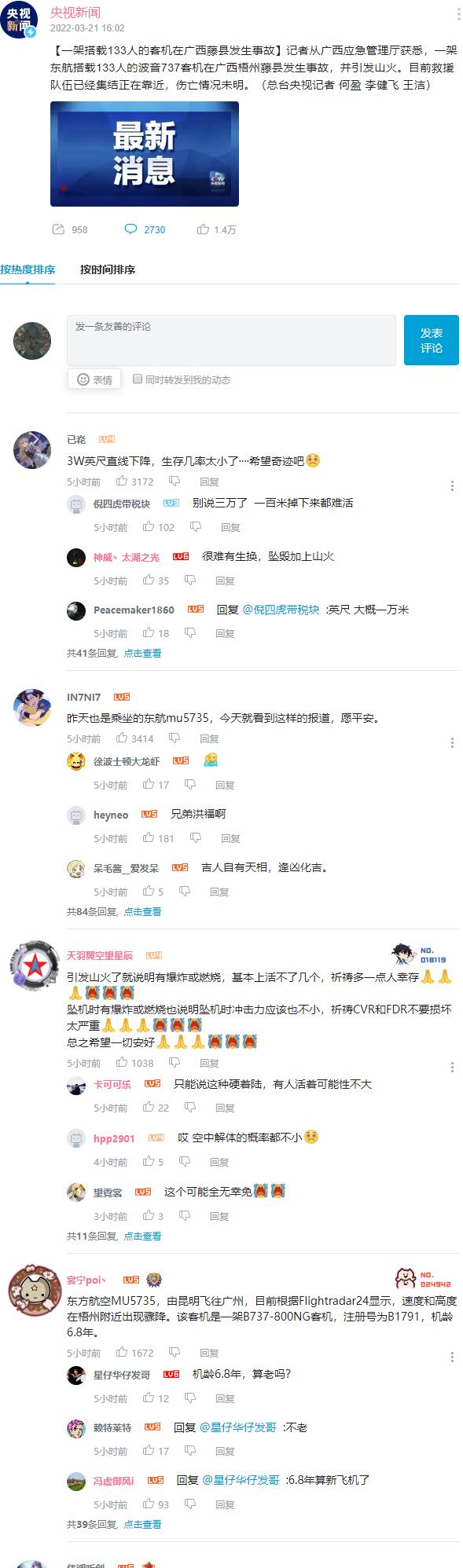The height and width of the screenshot is (1568, 463).
Task: Click the comment box 发一条友善的评论
Action: point(231,340)
